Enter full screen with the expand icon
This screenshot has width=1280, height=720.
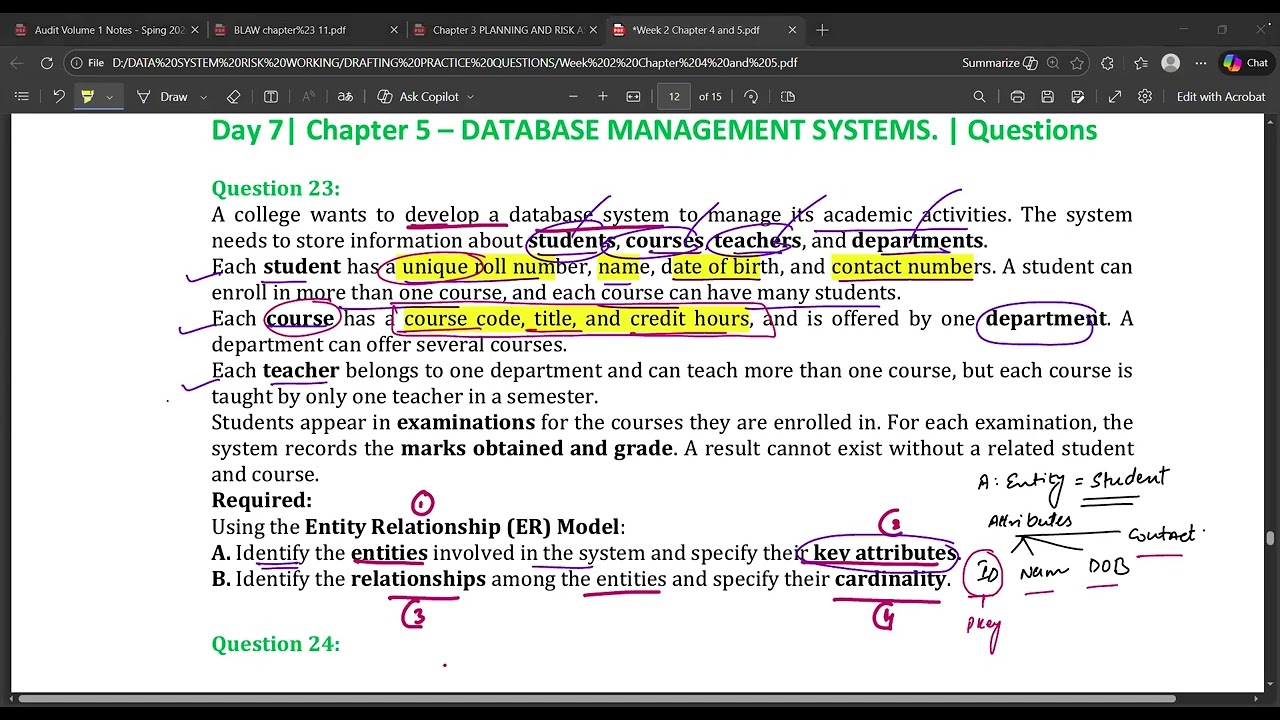coord(1115,97)
